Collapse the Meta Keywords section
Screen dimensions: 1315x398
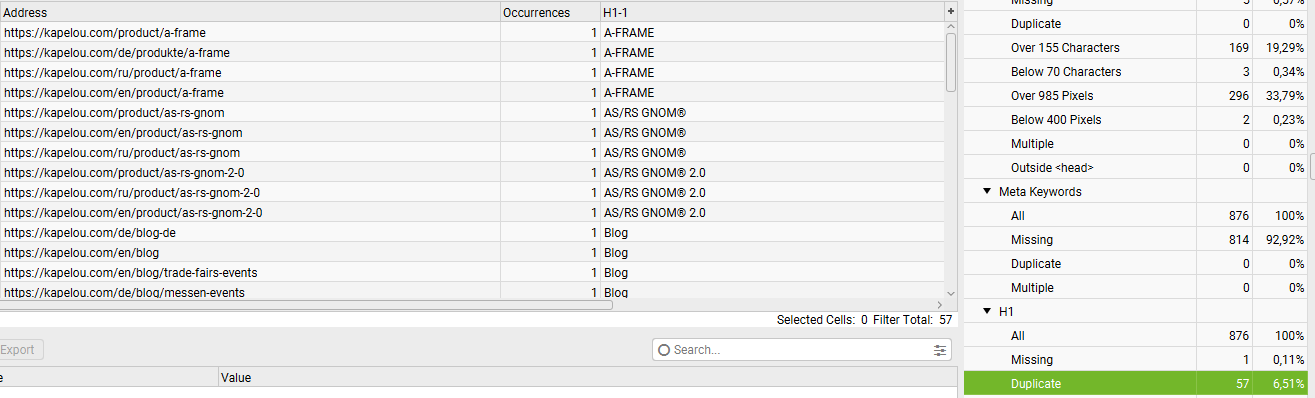click(x=987, y=191)
